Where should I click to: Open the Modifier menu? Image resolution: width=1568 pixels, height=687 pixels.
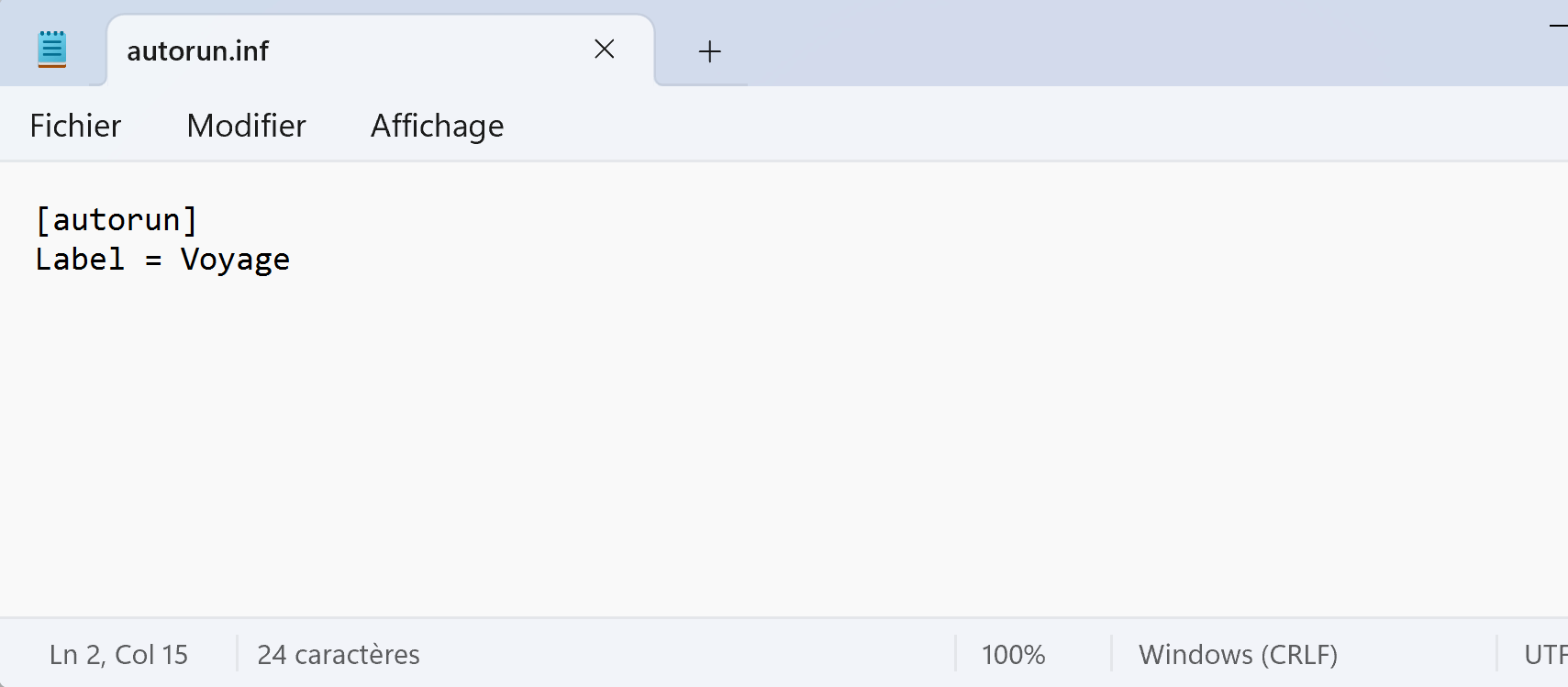(246, 126)
